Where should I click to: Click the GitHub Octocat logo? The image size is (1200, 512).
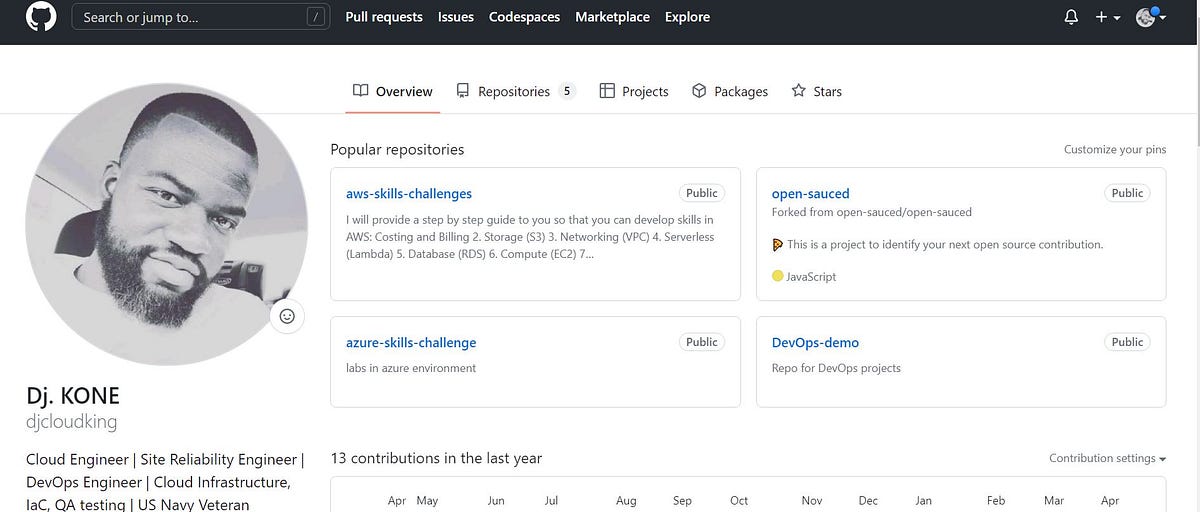(x=41, y=17)
